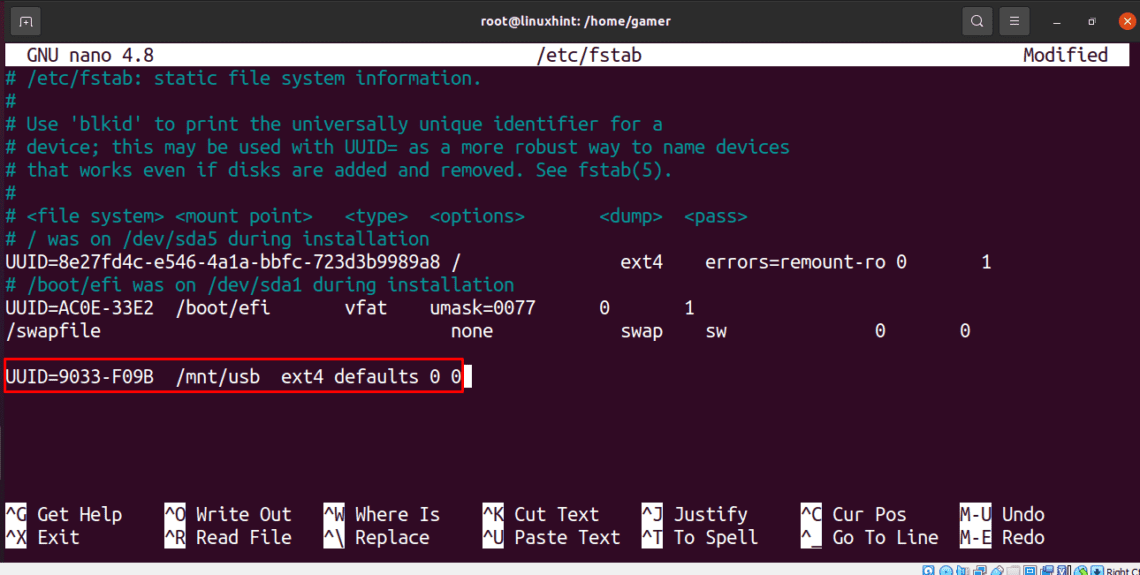Screen dimensions: 1140x575
Task: Click the VirtualBox USB device status icon
Action: 998,571
